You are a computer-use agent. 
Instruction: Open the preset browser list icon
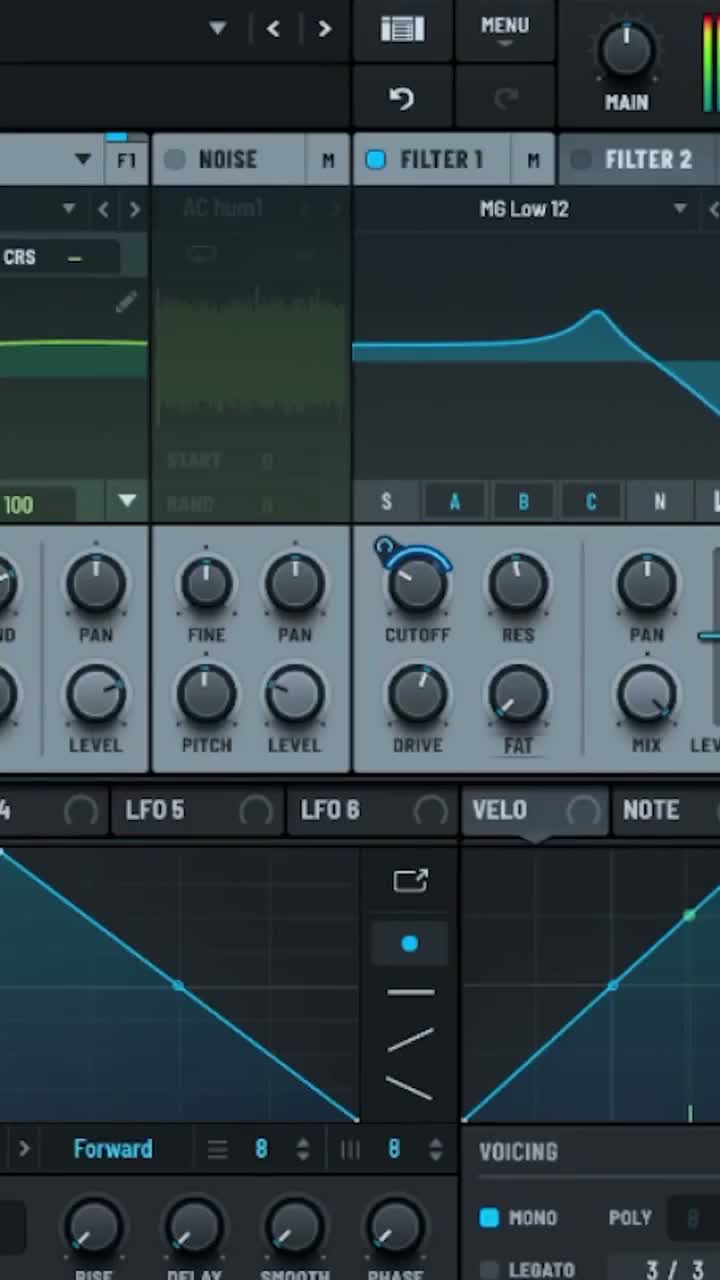(x=402, y=29)
